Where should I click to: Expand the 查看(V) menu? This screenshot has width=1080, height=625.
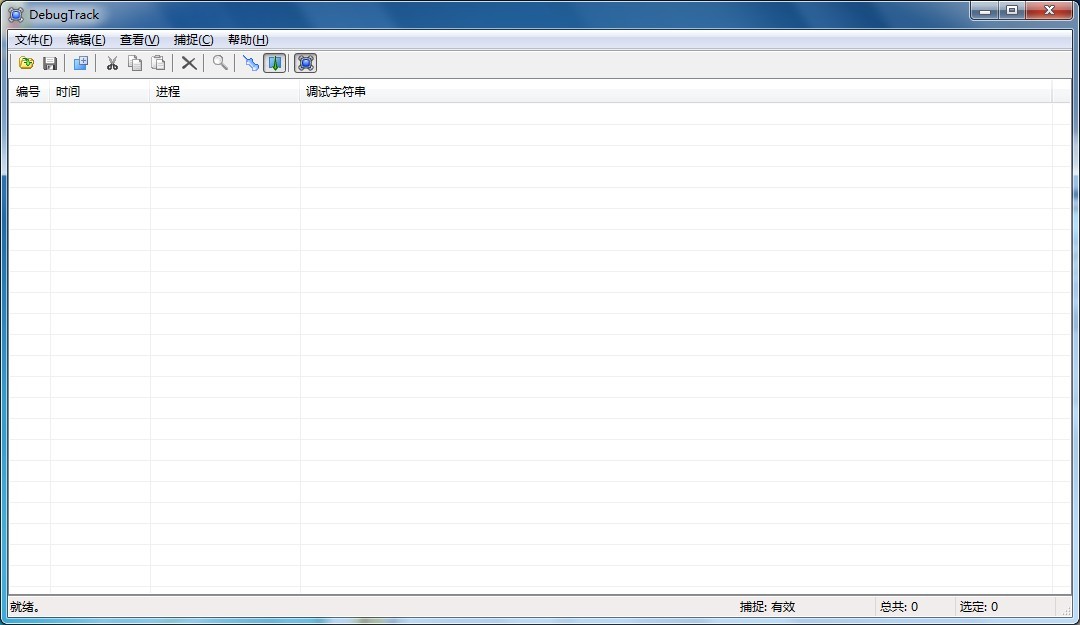[x=139, y=40]
